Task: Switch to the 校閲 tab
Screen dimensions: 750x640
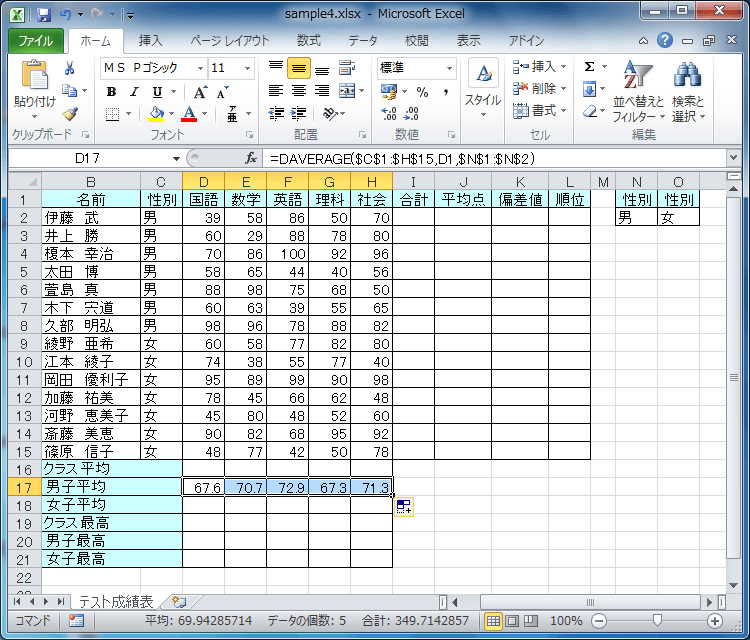Action: tap(417, 41)
